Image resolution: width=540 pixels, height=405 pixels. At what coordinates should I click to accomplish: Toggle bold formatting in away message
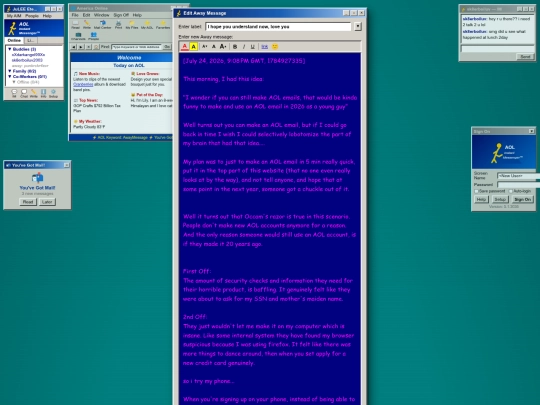click(x=235, y=46)
